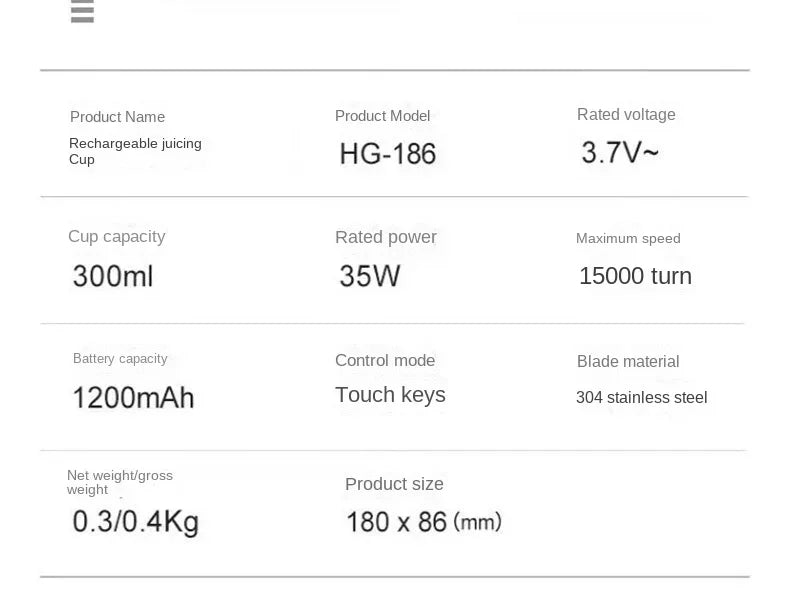Click the striped bars icon at top left

pyautogui.click(x=82, y=12)
